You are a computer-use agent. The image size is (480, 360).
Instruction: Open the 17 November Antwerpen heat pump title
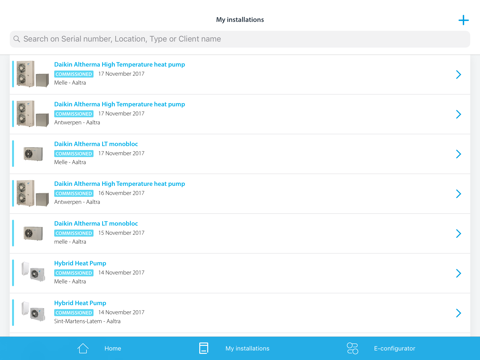pos(120,104)
